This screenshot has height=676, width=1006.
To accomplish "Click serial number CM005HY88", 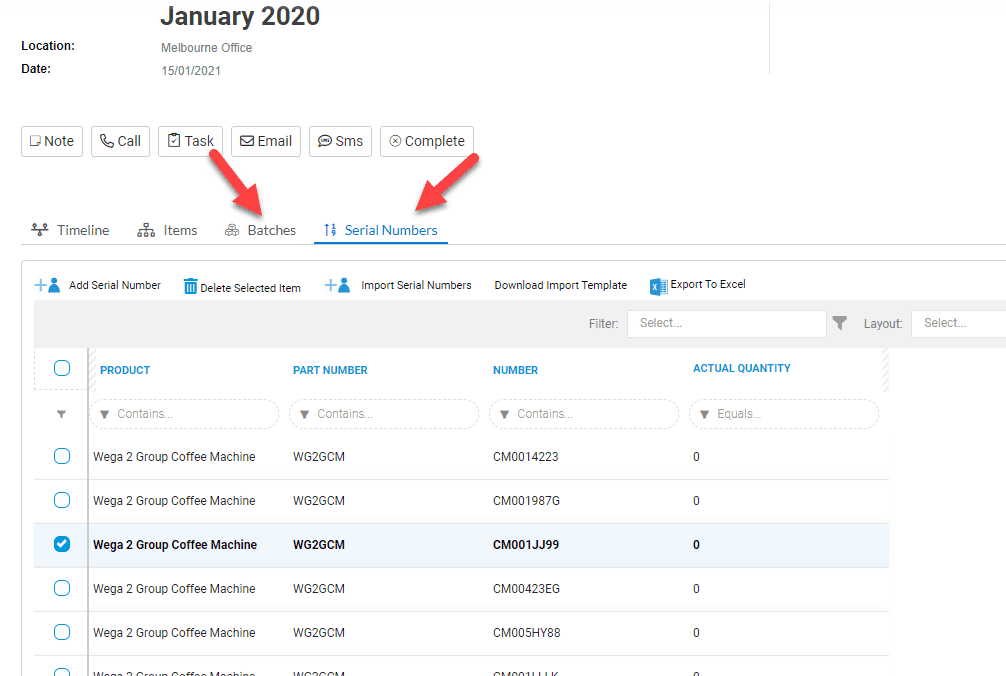I will tap(527, 633).
